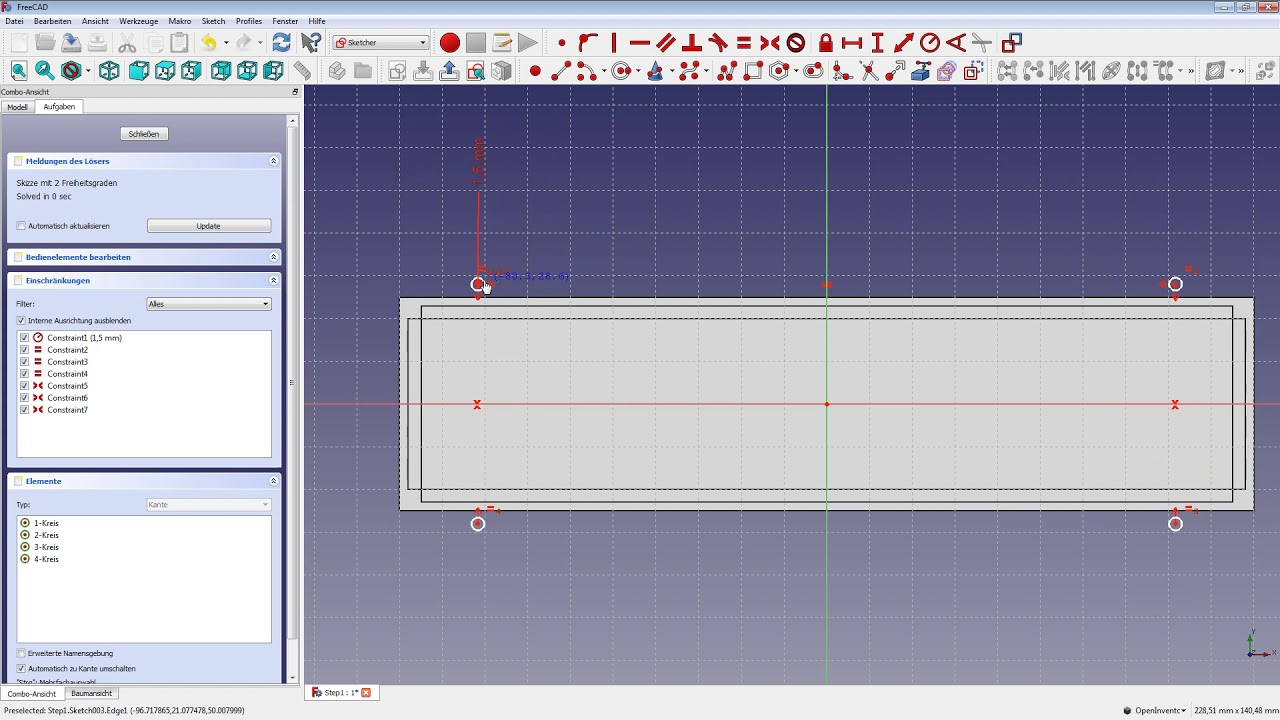Viewport: 1280px width, 720px height.
Task: Expand the Bedienelemente bearbeiten section
Action: [x=273, y=257]
